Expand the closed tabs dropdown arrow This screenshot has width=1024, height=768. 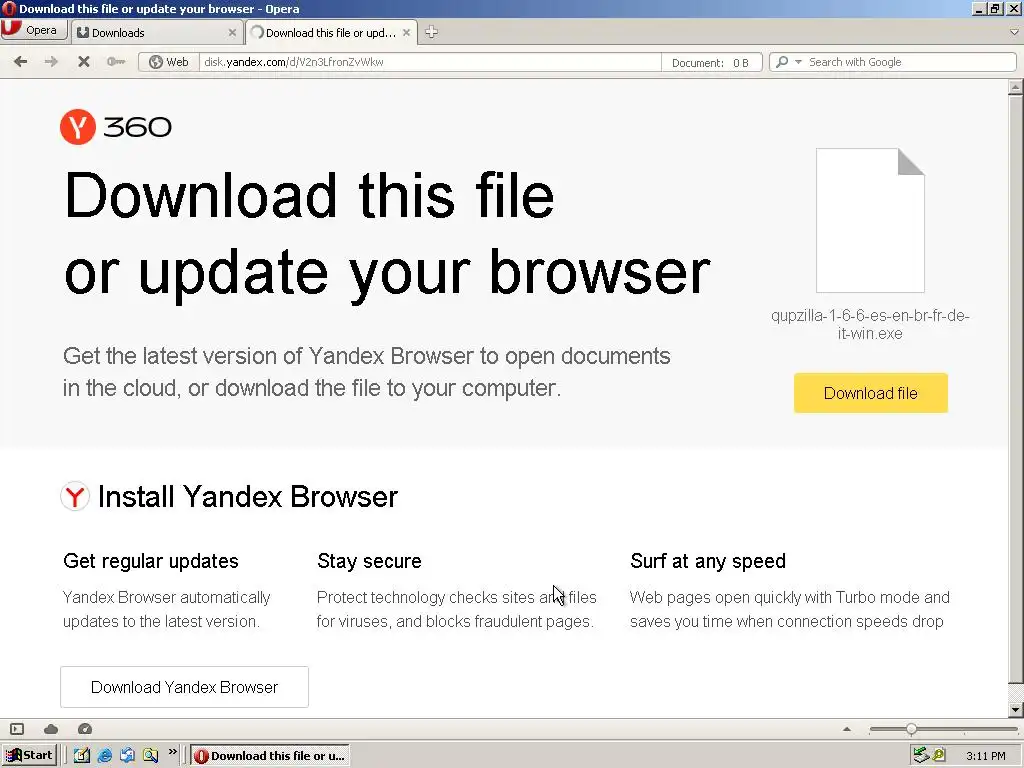click(1014, 32)
